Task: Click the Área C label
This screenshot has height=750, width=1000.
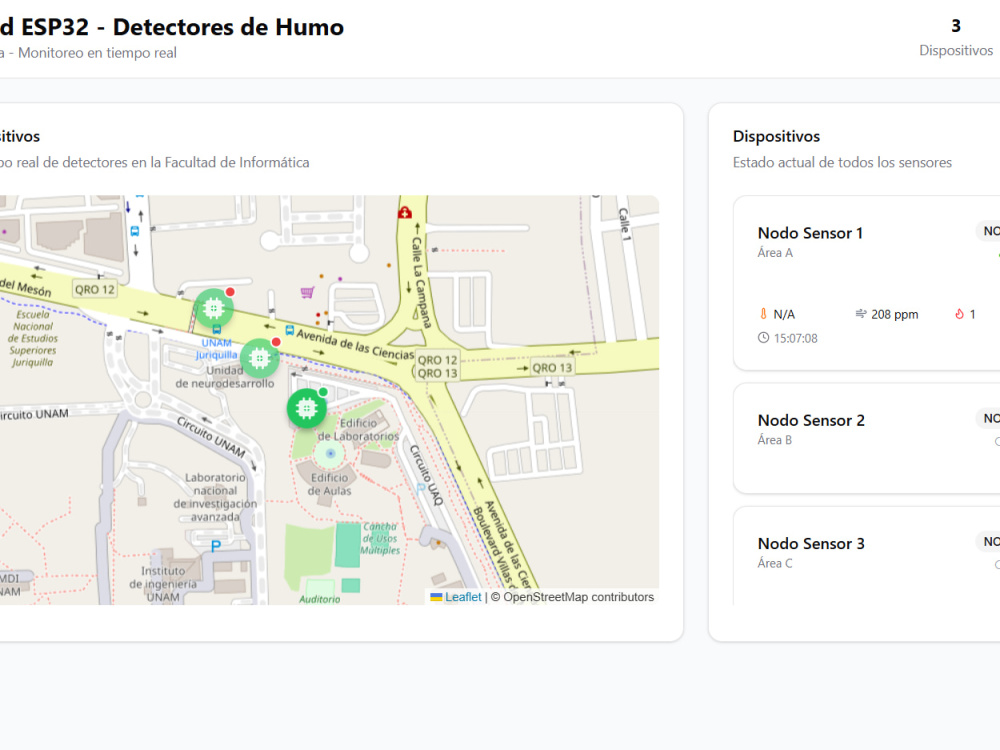Action: 775,563
